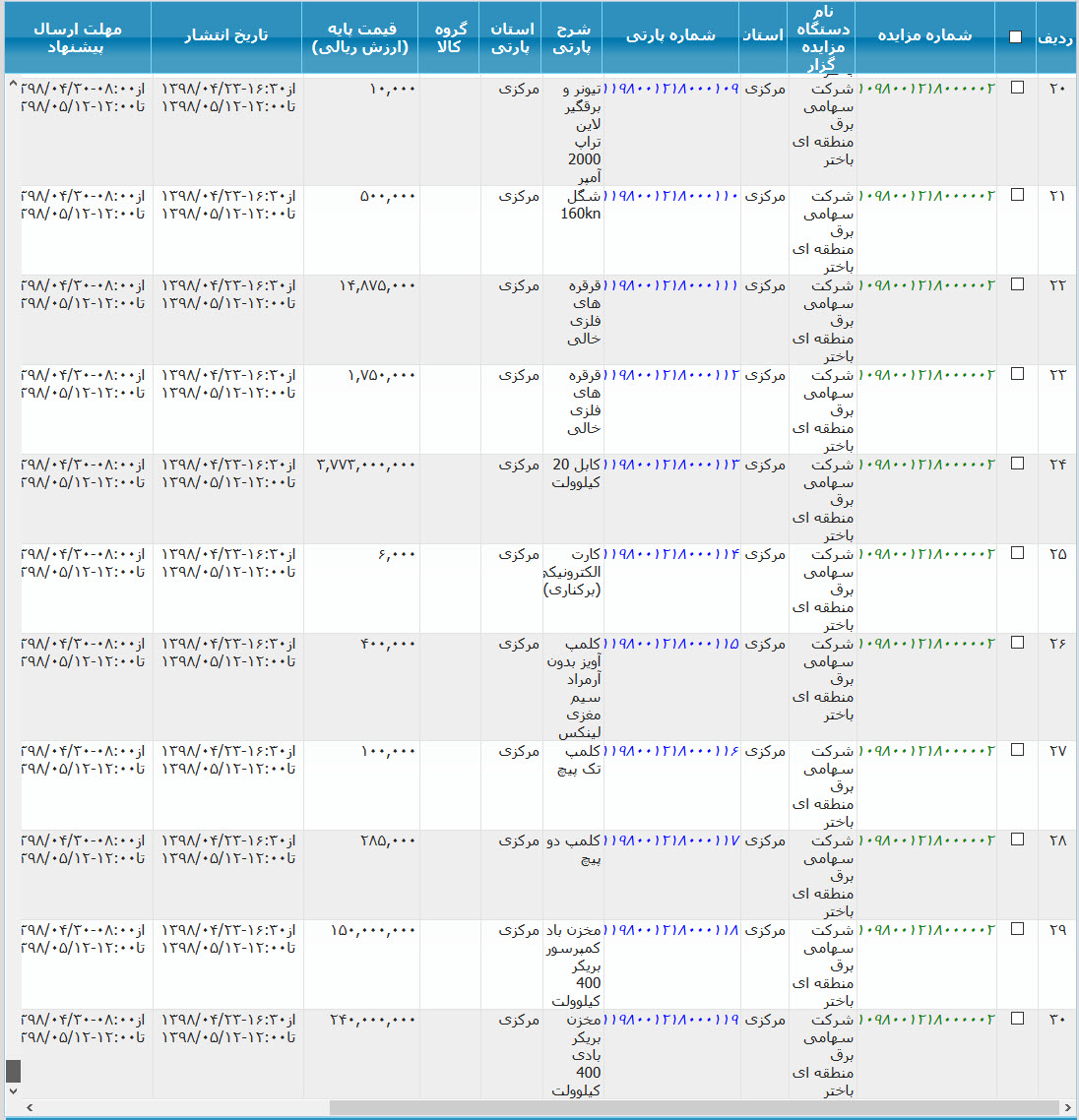
Task: Click the vertical scrollbar down arrow
Action: pyautogui.click(x=13, y=1090)
